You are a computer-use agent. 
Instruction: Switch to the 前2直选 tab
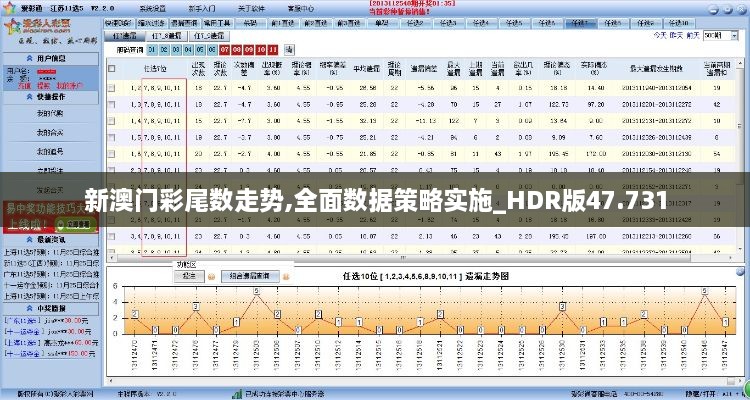[x=315, y=23]
